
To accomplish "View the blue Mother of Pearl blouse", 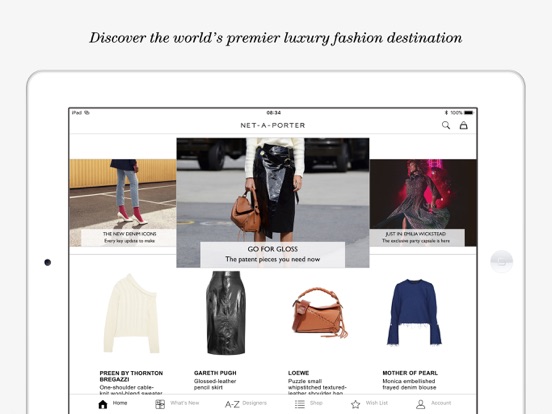I will (x=414, y=313).
